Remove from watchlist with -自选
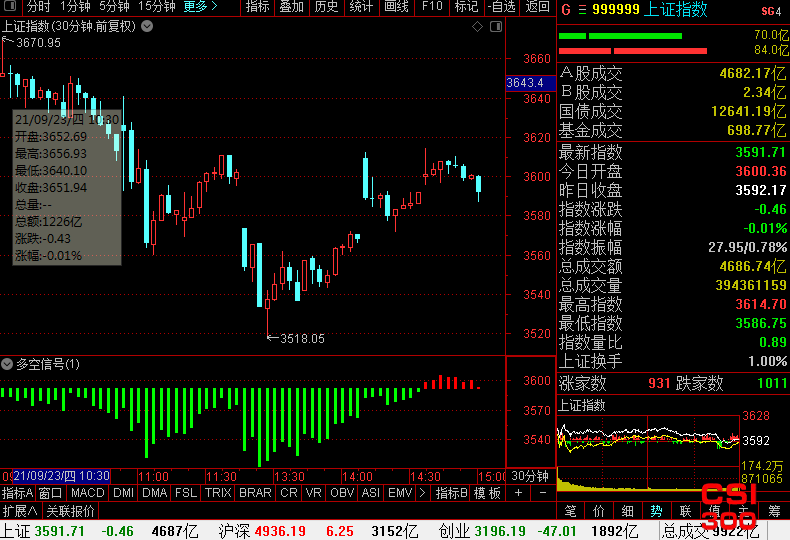 pyautogui.click(x=502, y=7)
